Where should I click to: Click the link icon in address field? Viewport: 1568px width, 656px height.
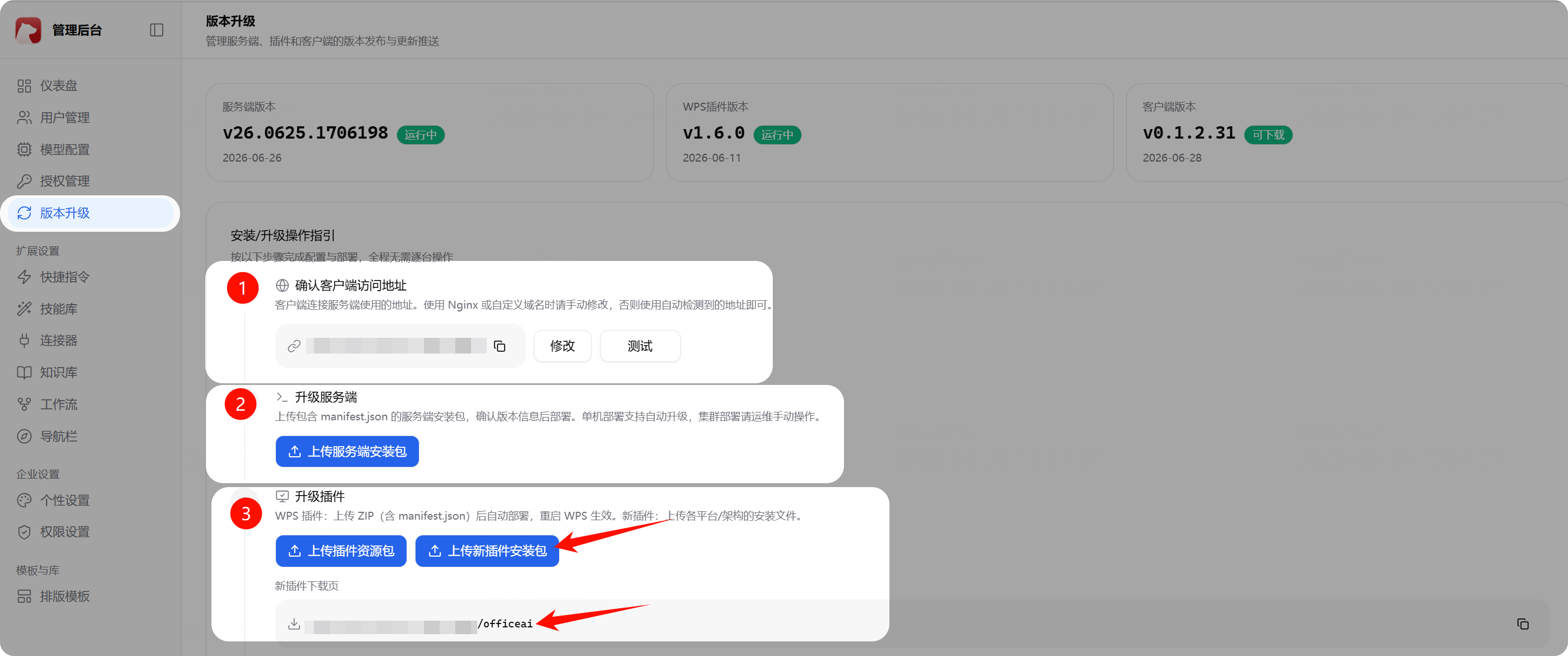[294, 346]
